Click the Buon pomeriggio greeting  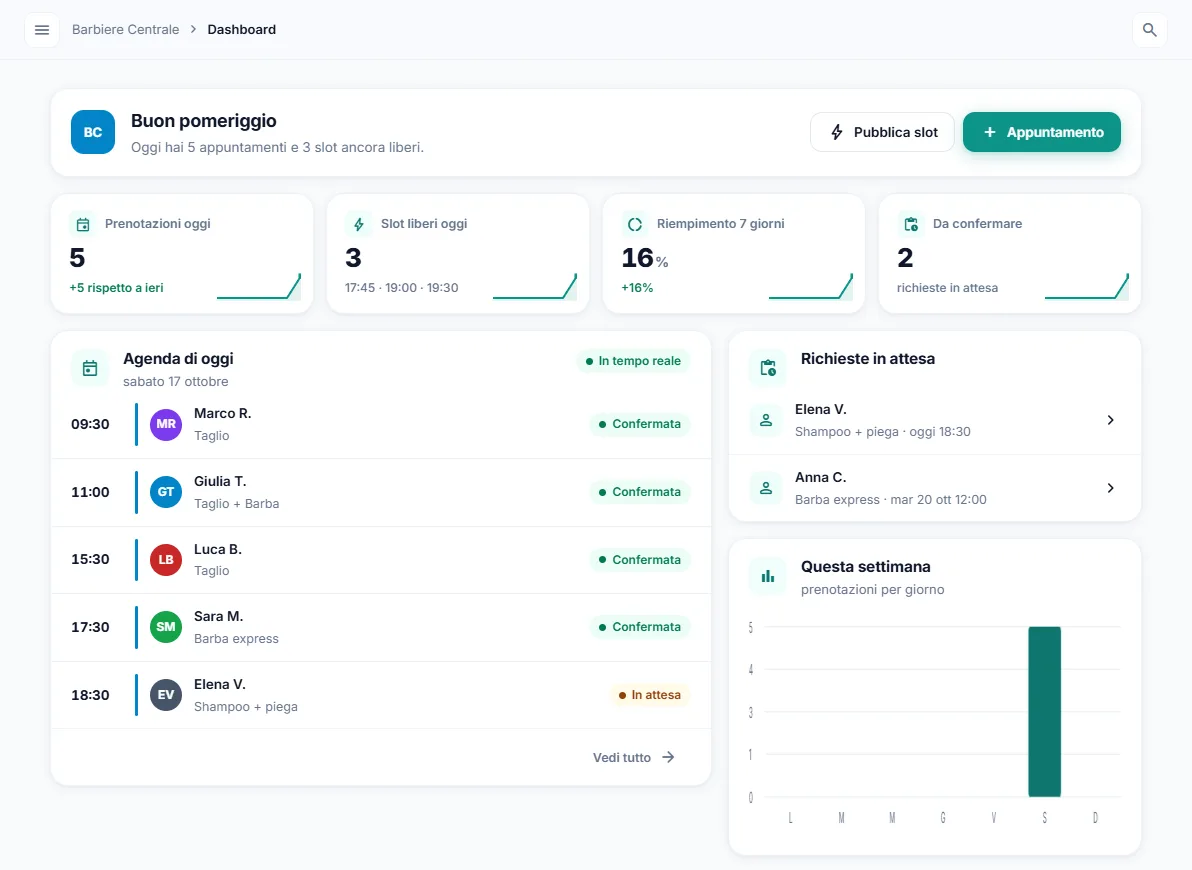[204, 121]
